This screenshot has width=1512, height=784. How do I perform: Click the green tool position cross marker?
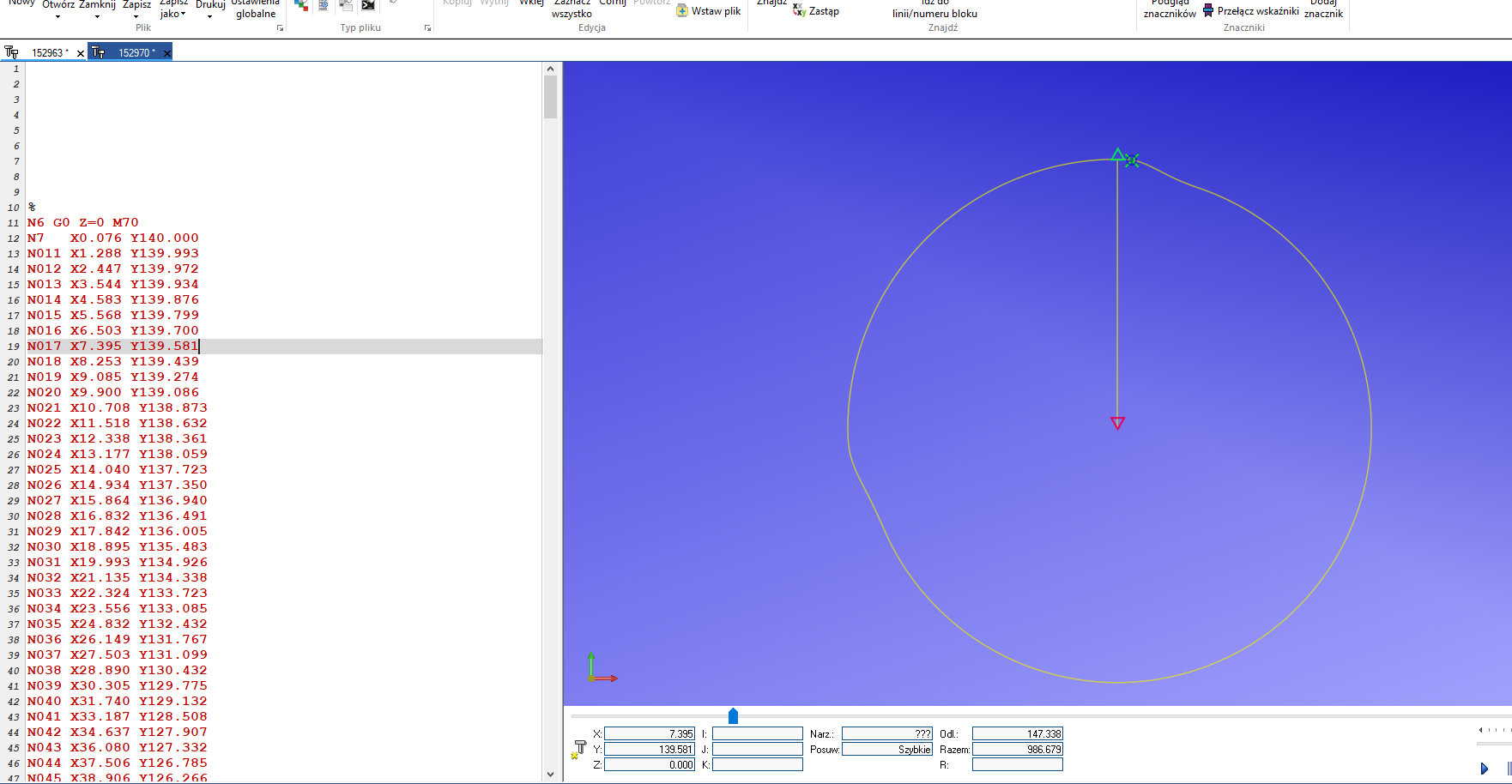(1132, 160)
